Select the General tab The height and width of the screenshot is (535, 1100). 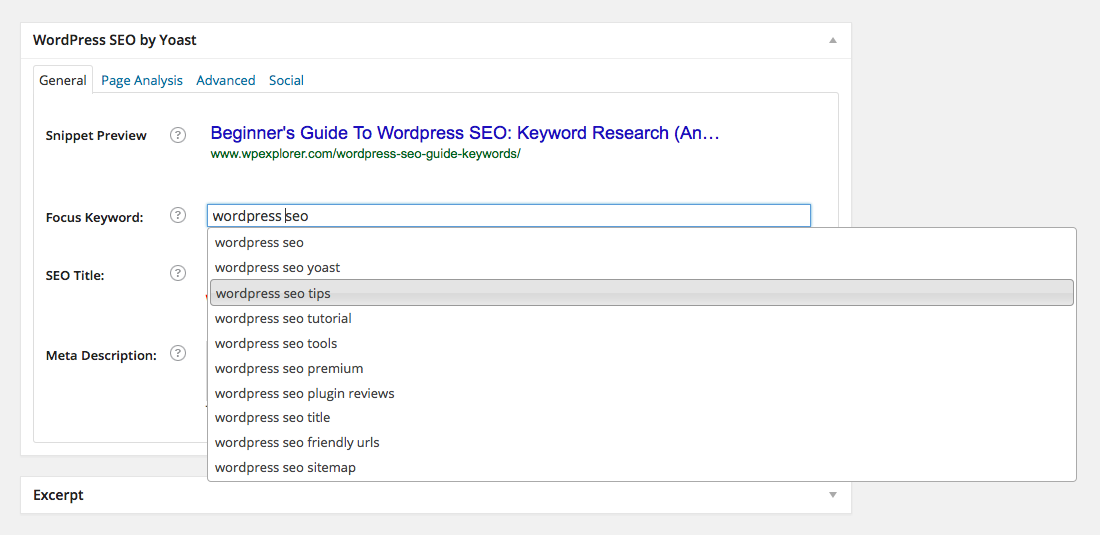[x=62, y=80]
